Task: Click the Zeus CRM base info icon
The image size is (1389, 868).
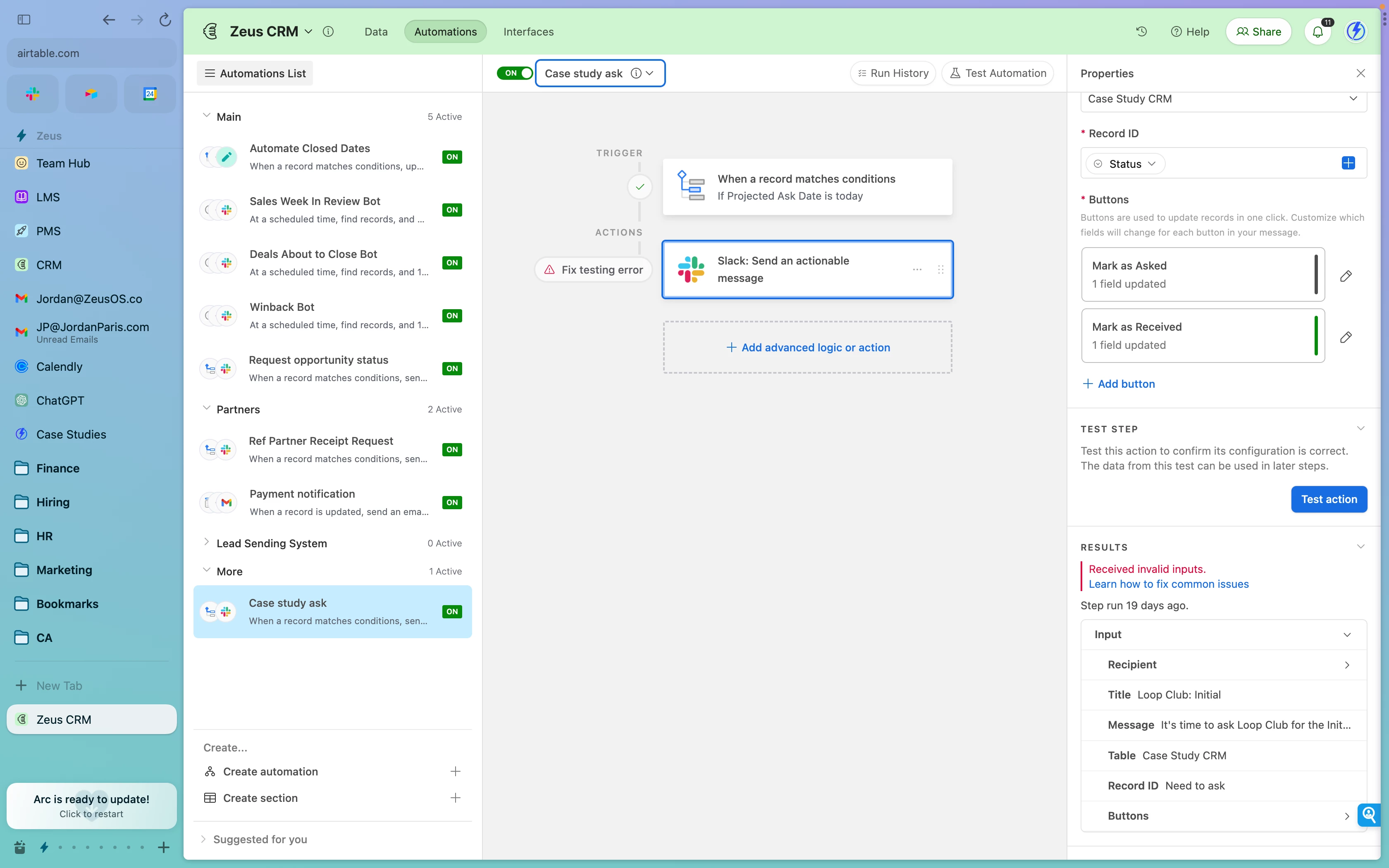Action: point(328,31)
